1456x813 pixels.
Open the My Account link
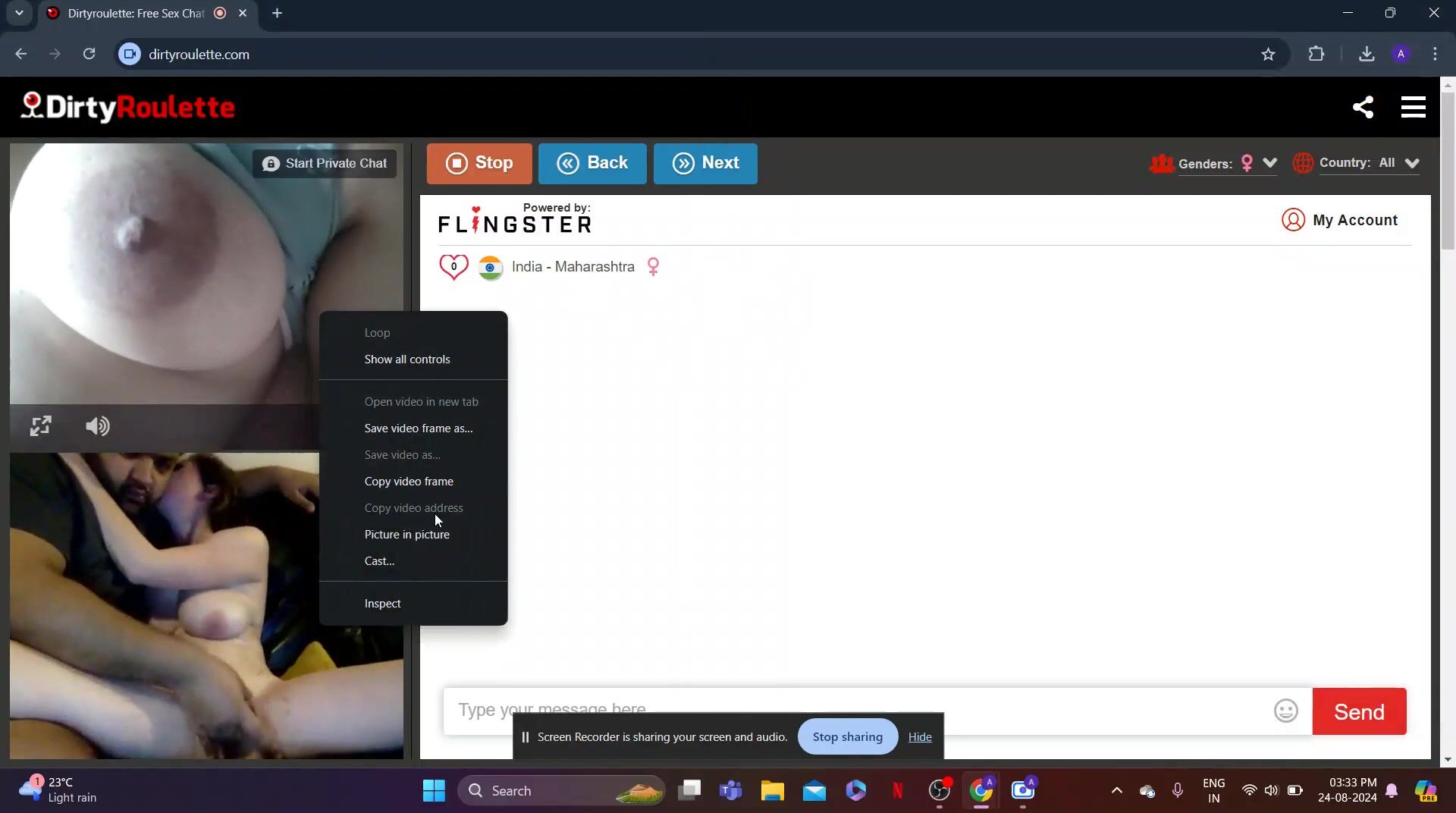tap(1339, 220)
